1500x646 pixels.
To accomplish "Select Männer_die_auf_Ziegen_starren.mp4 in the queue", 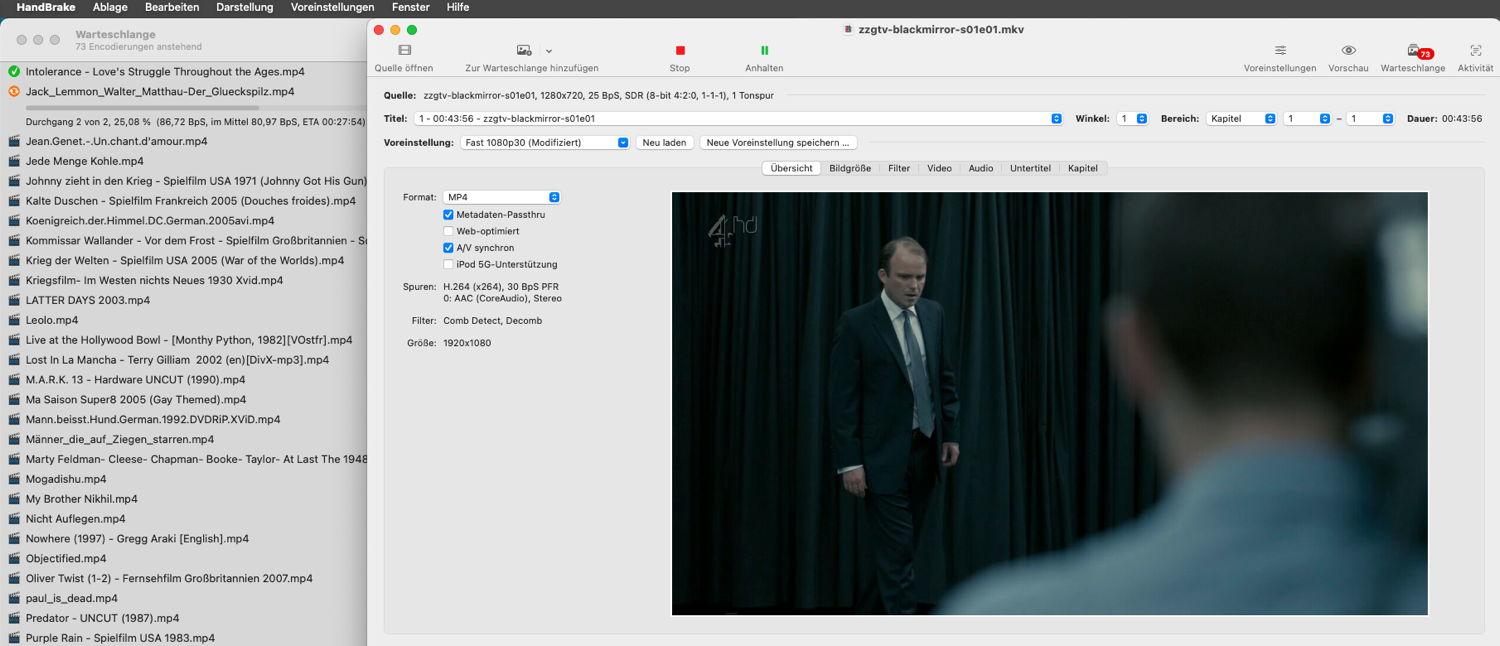I will pyautogui.click(x=184, y=439).
